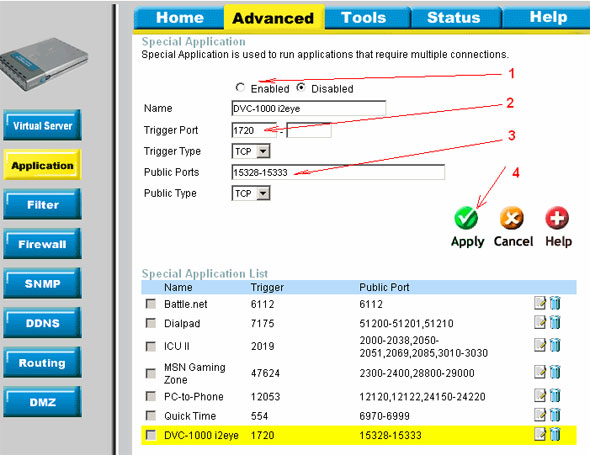Edit the Quick Time entry via pencil icon
This screenshot has height=455, width=590.
click(x=540, y=414)
